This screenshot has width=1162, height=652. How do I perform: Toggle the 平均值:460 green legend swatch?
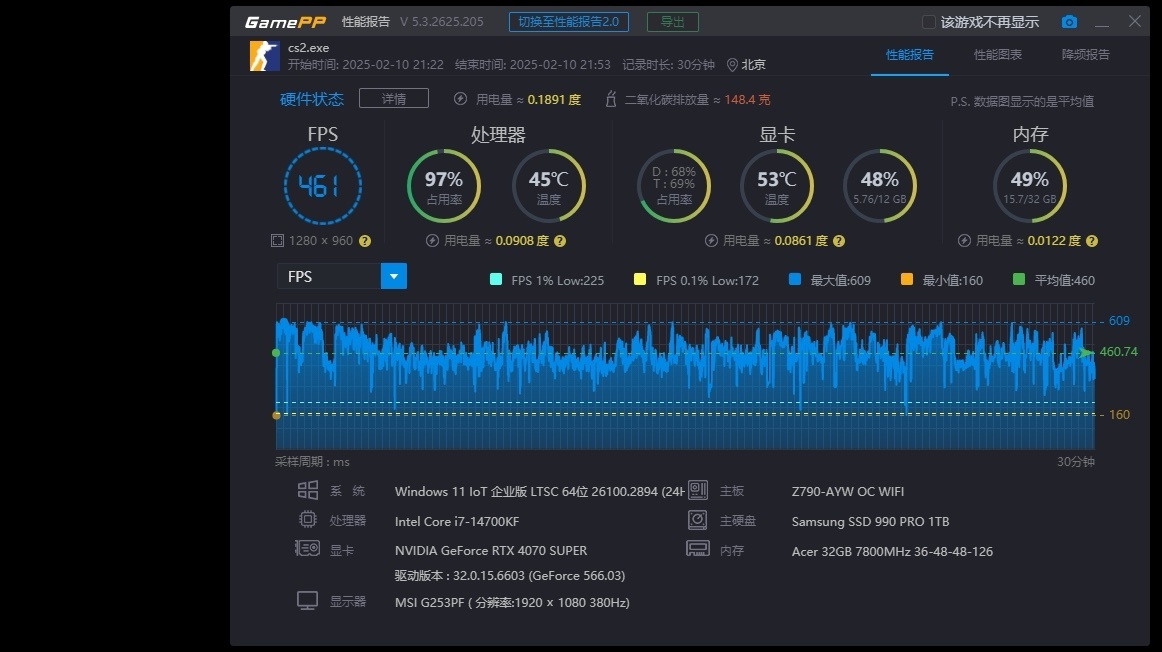1019,279
